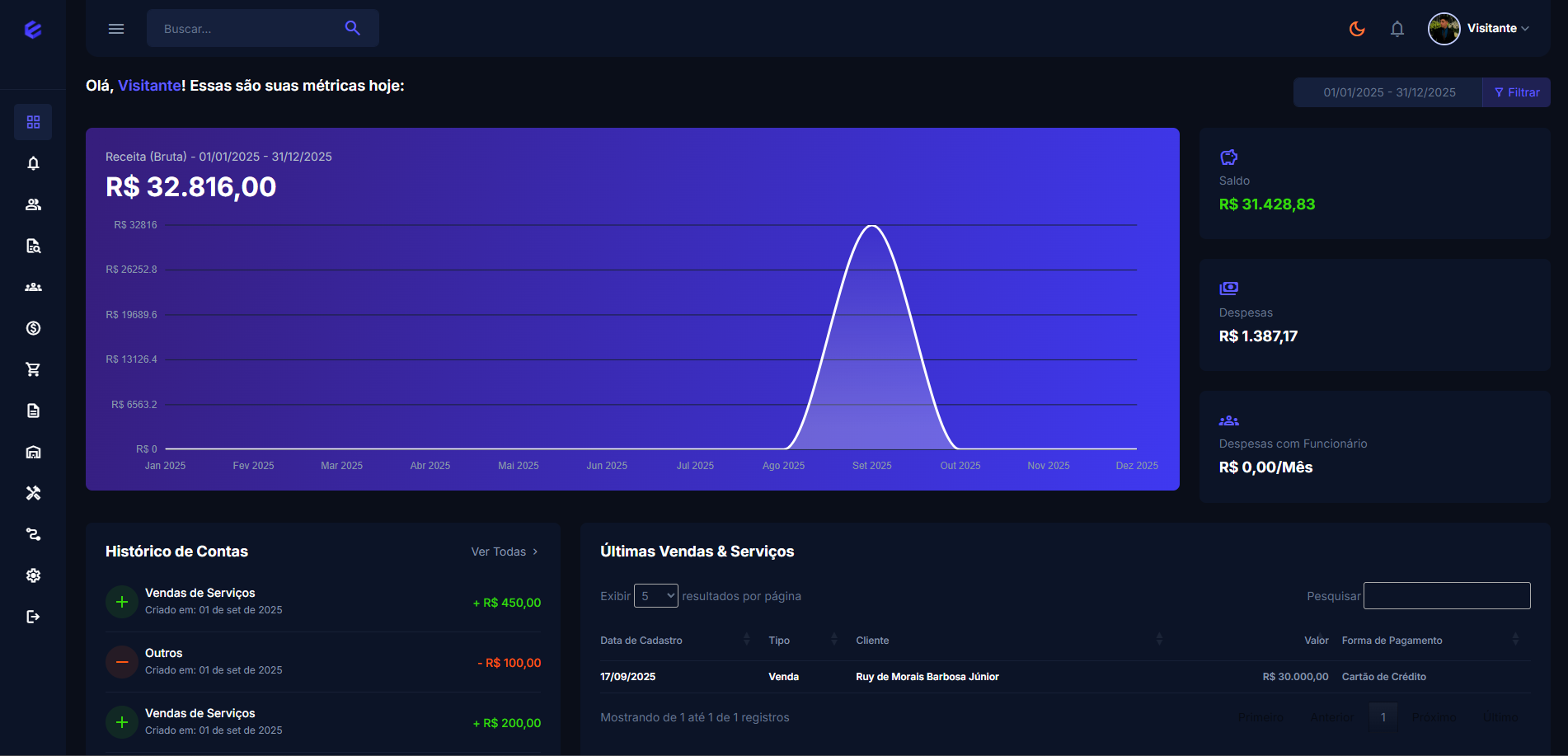
Task: Open the dashboard grid icon in sidebar
Action: [x=33, y=122]
